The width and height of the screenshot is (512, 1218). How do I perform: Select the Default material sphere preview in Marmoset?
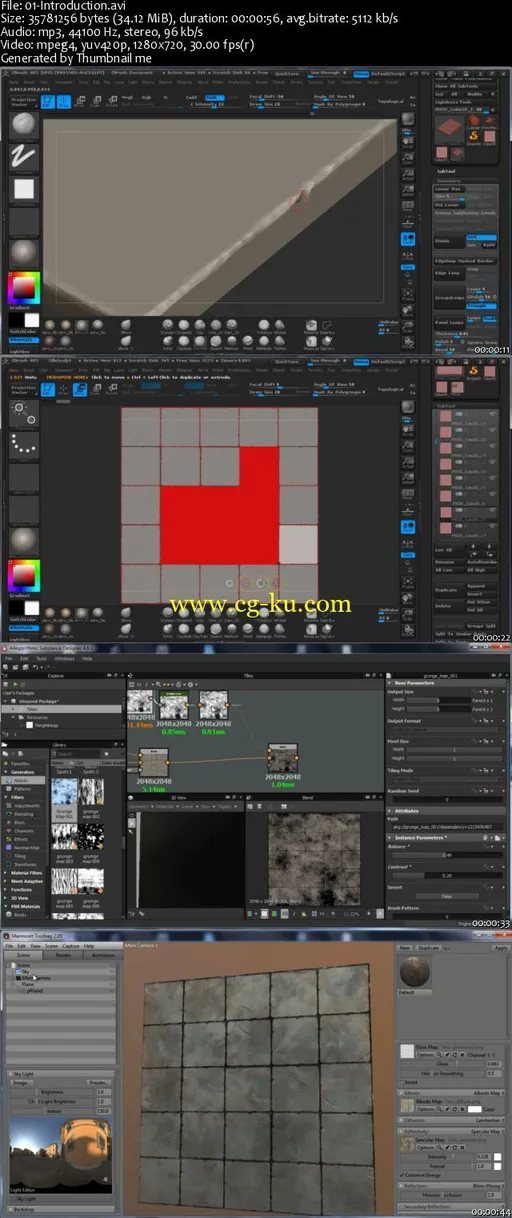(x=415, y=971)
